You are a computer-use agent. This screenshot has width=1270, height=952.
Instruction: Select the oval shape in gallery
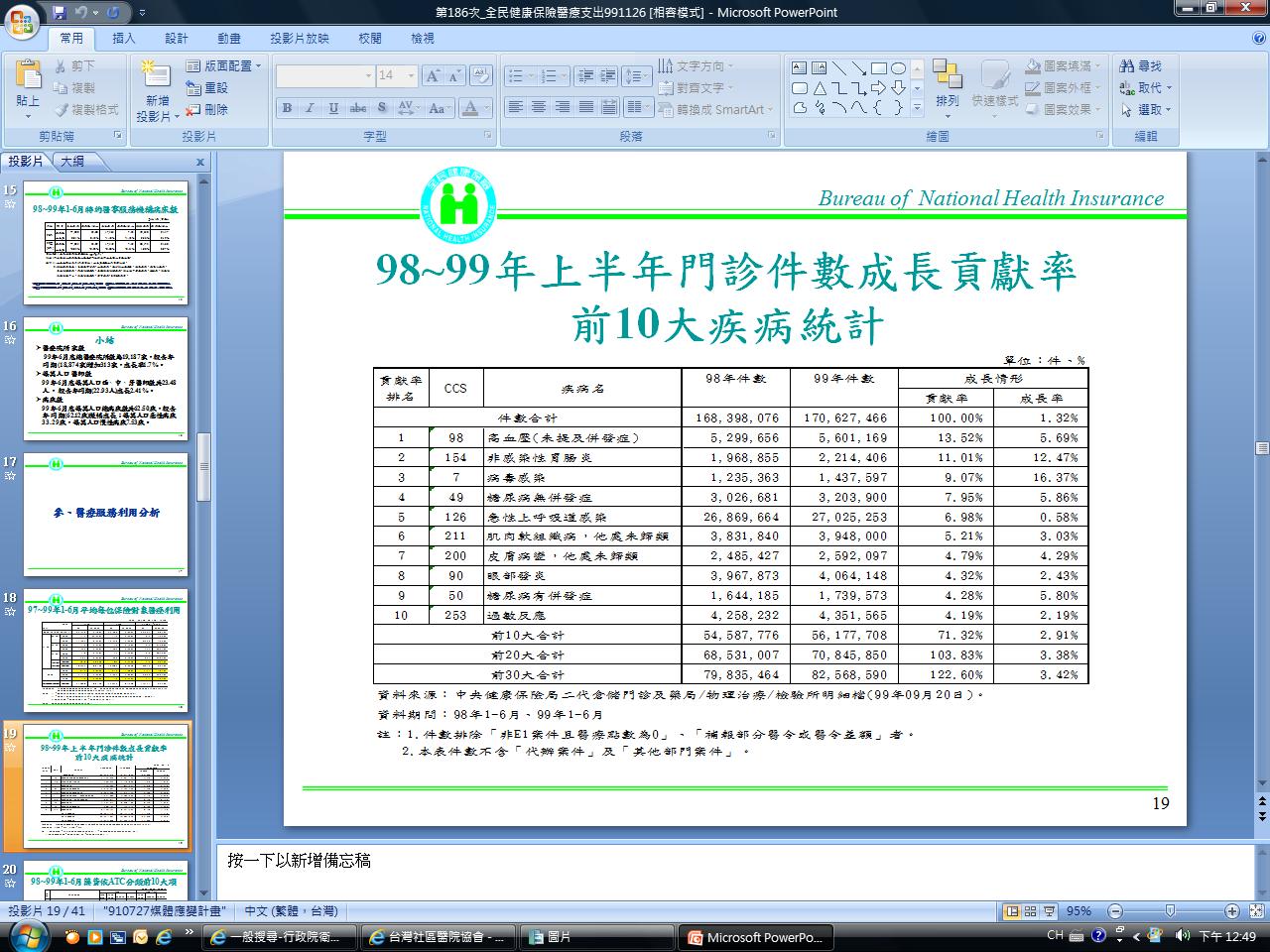[898, 68]
